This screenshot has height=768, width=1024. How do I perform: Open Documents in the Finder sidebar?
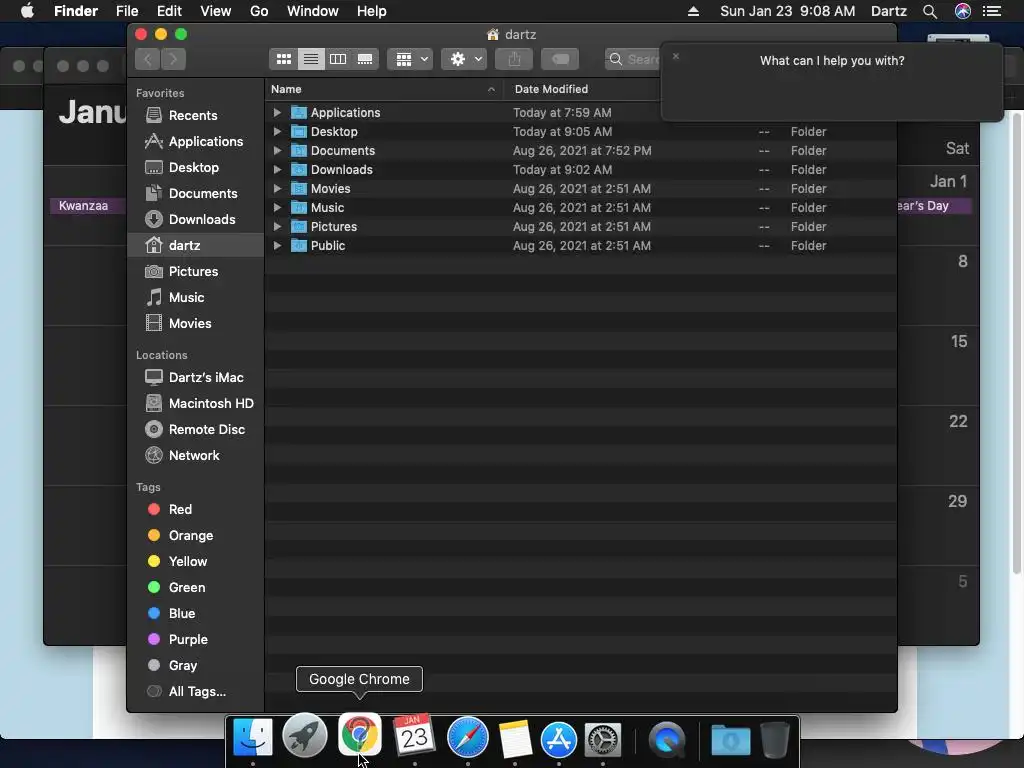(195, 194)
